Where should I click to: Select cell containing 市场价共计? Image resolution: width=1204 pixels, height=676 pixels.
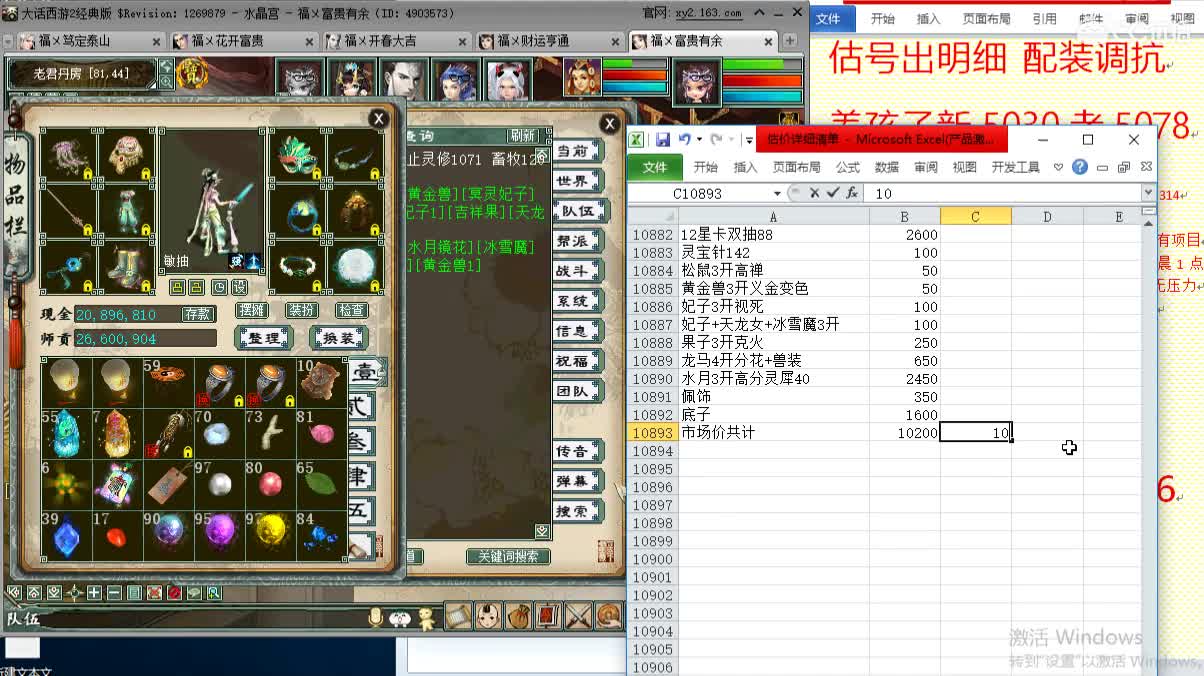pos(773,433)
